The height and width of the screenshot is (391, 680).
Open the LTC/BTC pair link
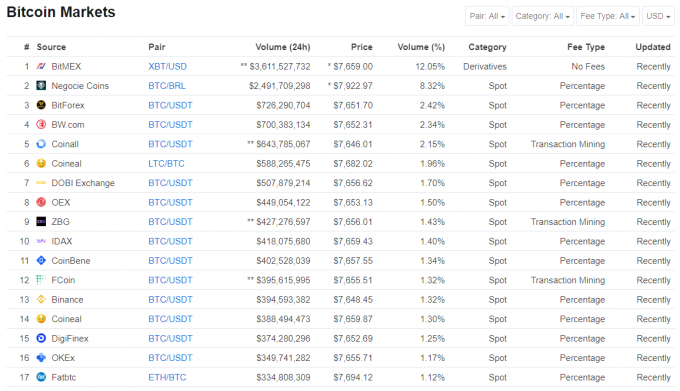point(166,163)
